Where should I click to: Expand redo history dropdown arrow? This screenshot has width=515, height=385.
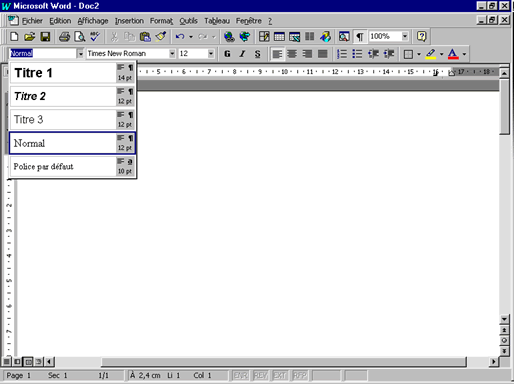click(214, 37)
